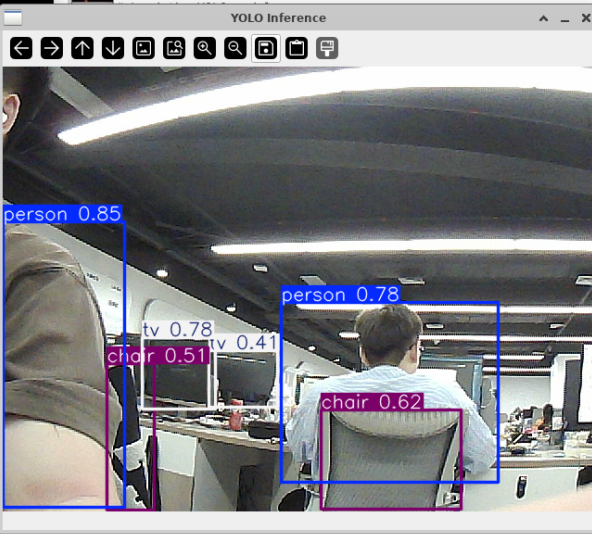Pan the image right with the right arrow
This screenshot has height=534, width=592.
coord(52,48)
